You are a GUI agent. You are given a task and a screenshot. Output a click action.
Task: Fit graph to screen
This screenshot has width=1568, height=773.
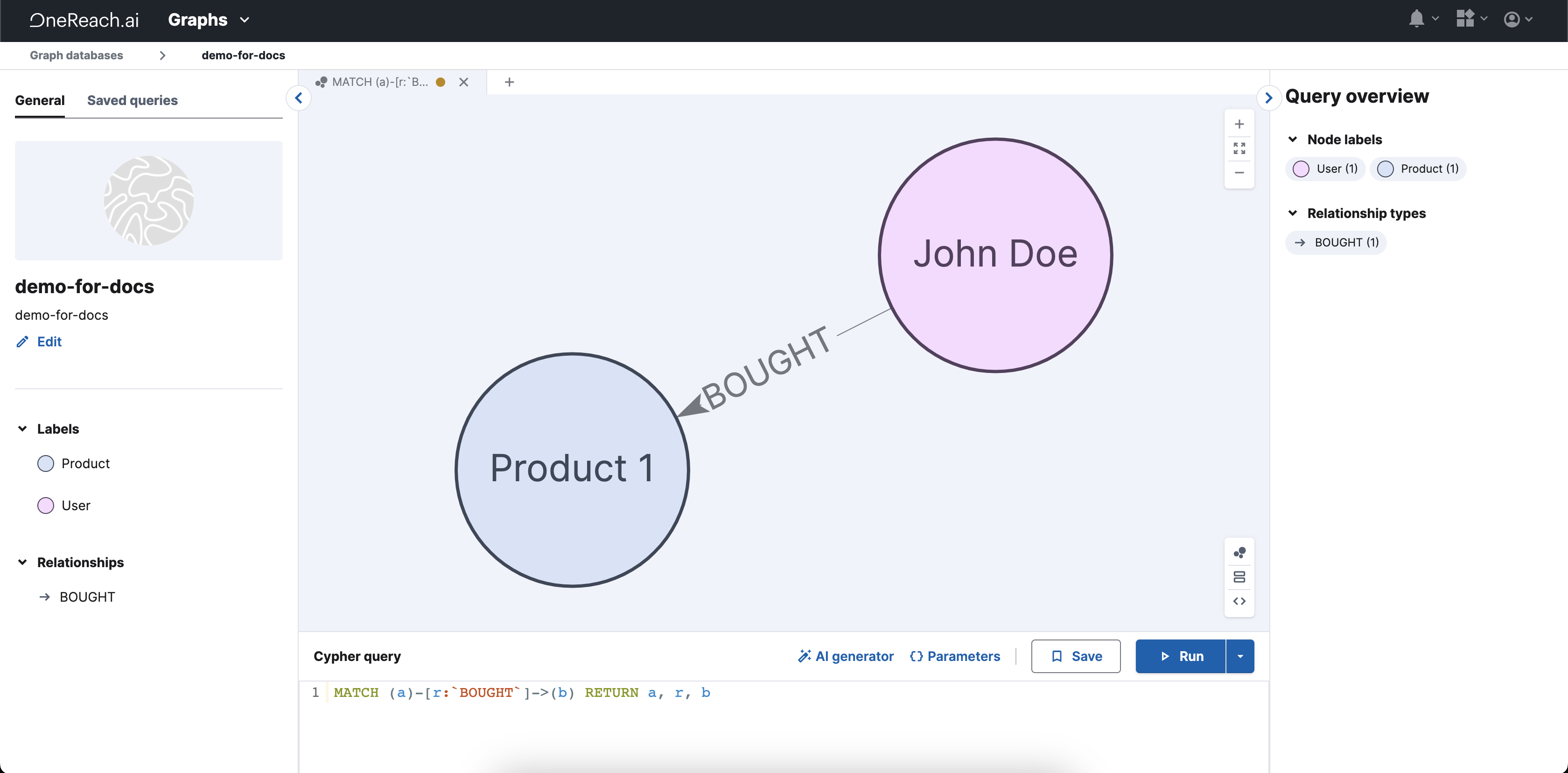pyautogui.click(x=1239, y=148)
